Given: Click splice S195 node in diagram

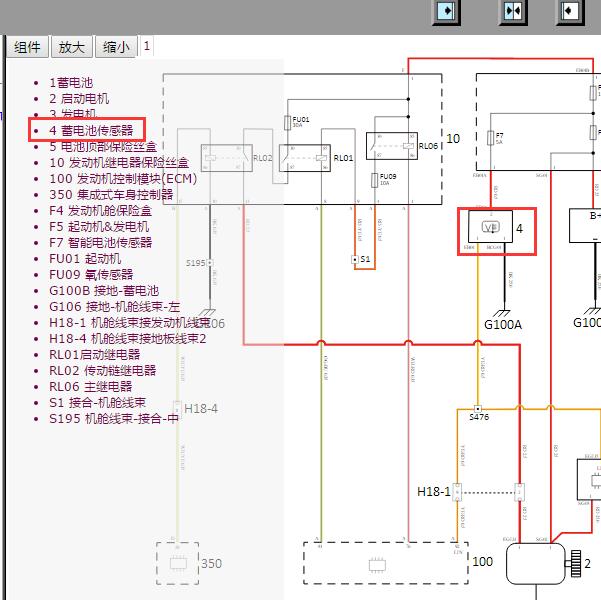Looking at the screenshot, I should [210, 263].
